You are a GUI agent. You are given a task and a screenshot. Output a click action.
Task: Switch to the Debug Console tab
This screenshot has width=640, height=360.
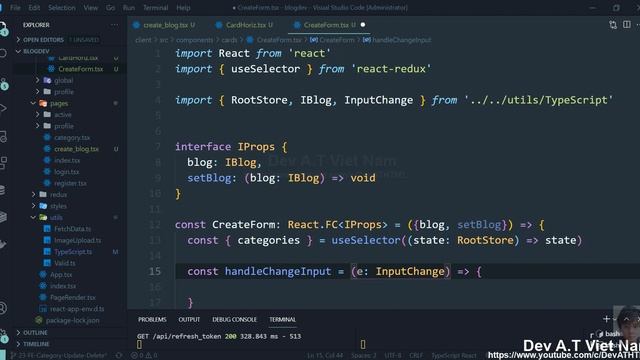234,320
